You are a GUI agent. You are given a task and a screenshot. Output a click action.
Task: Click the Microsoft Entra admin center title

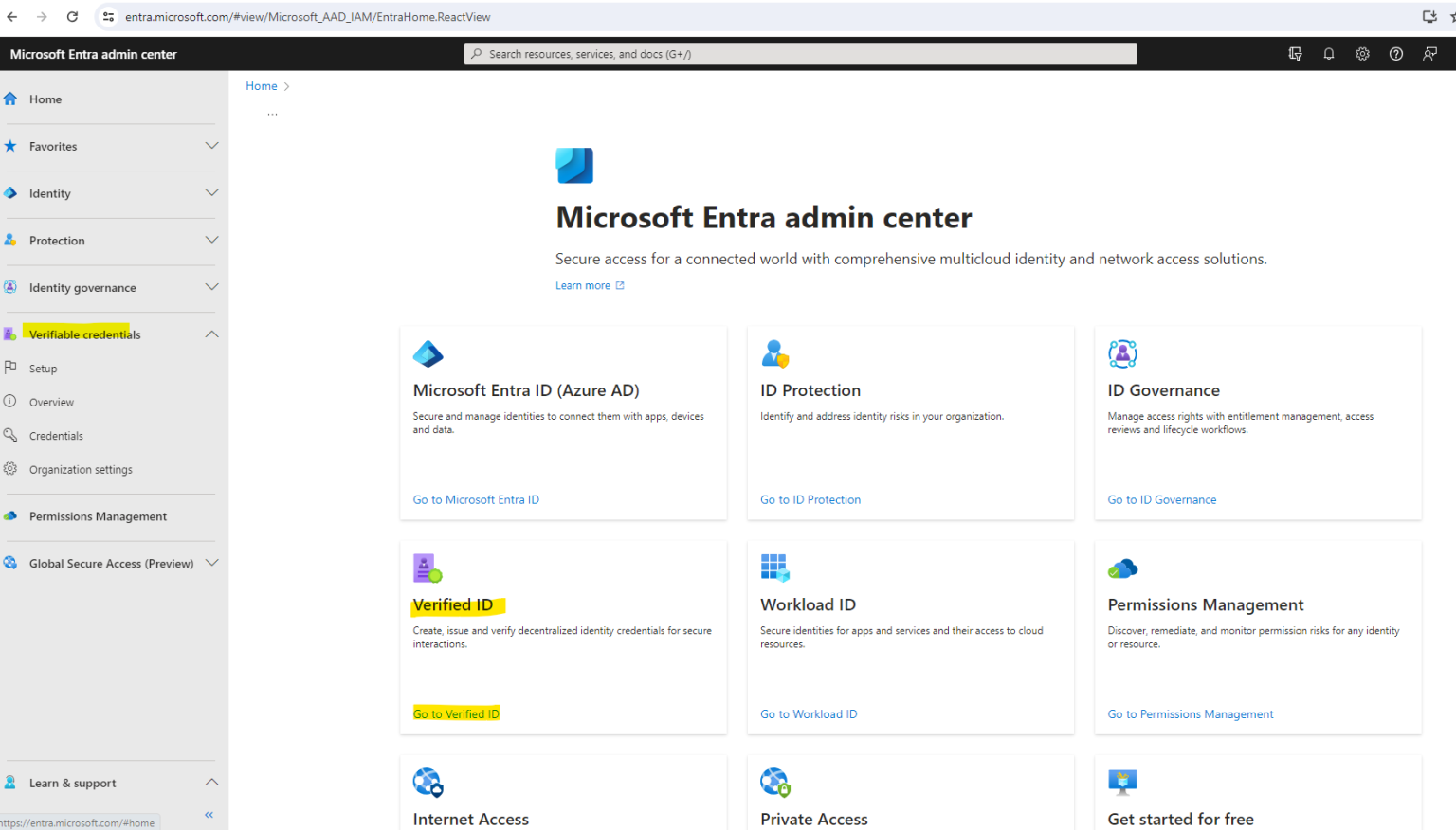coord(93,54)
